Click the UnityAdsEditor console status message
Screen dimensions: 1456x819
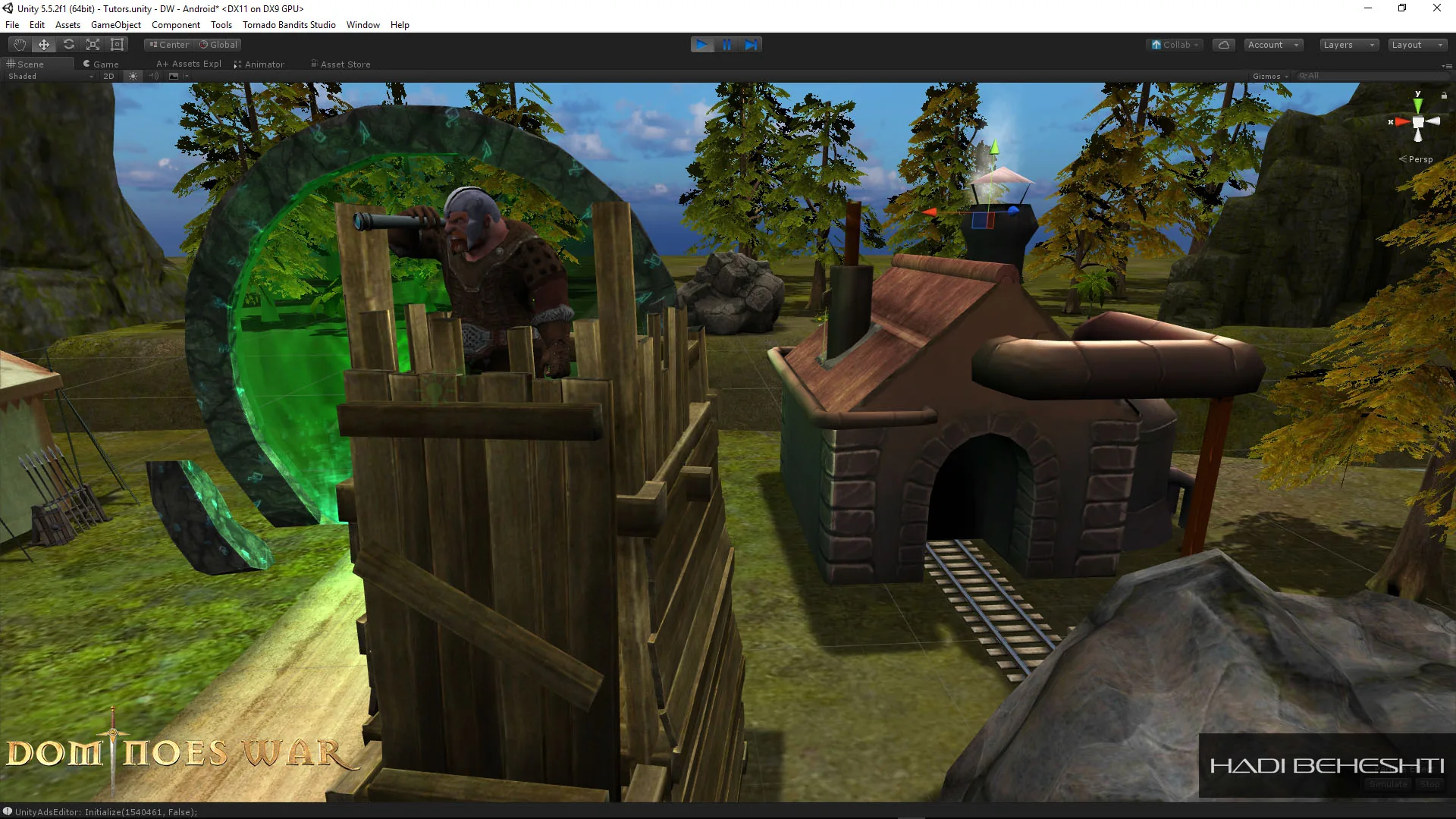pos(106,811)
